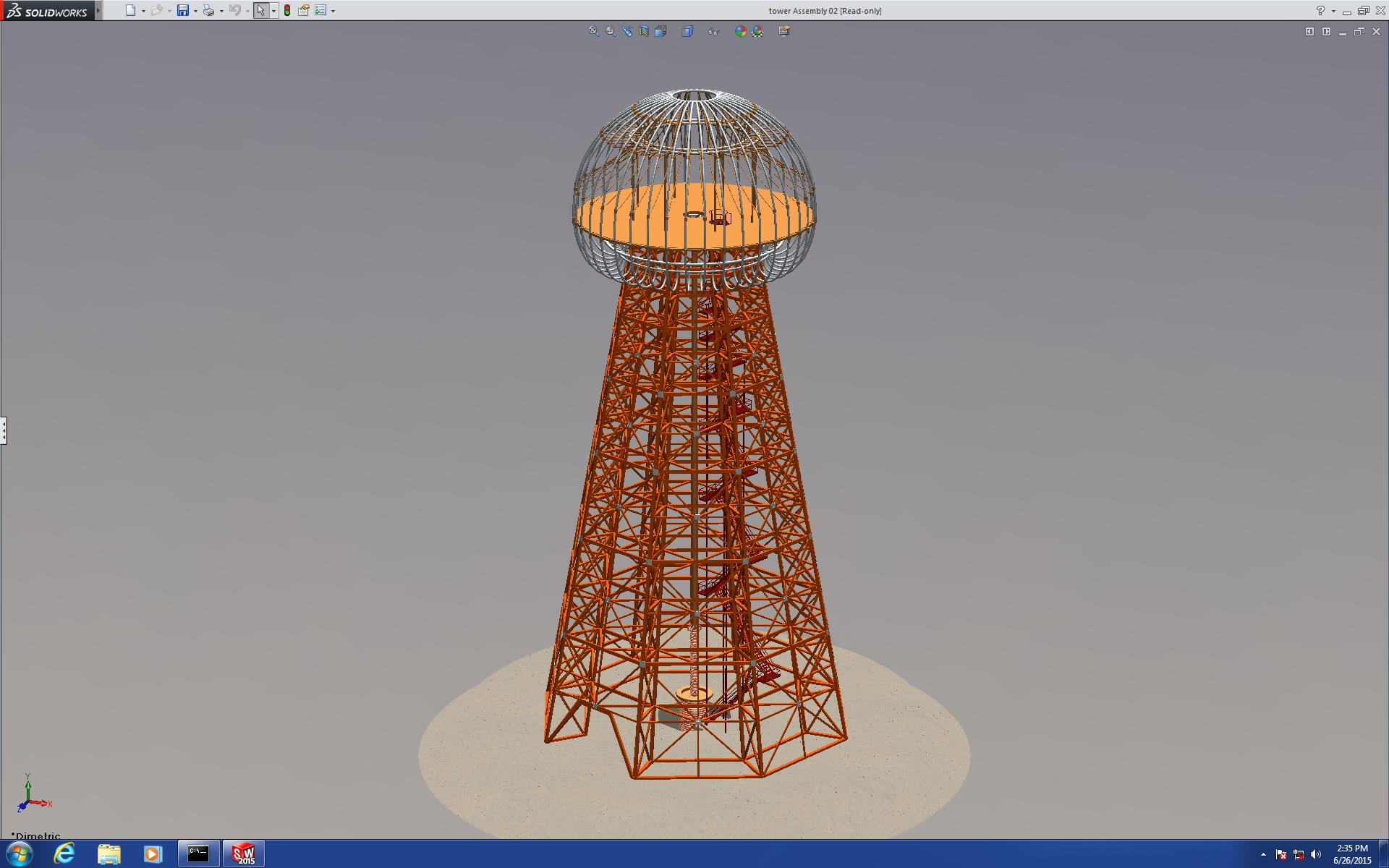Open Internet Explorer from the taskbar
This screenshot has height=868, width=1389.
point(64,854)
